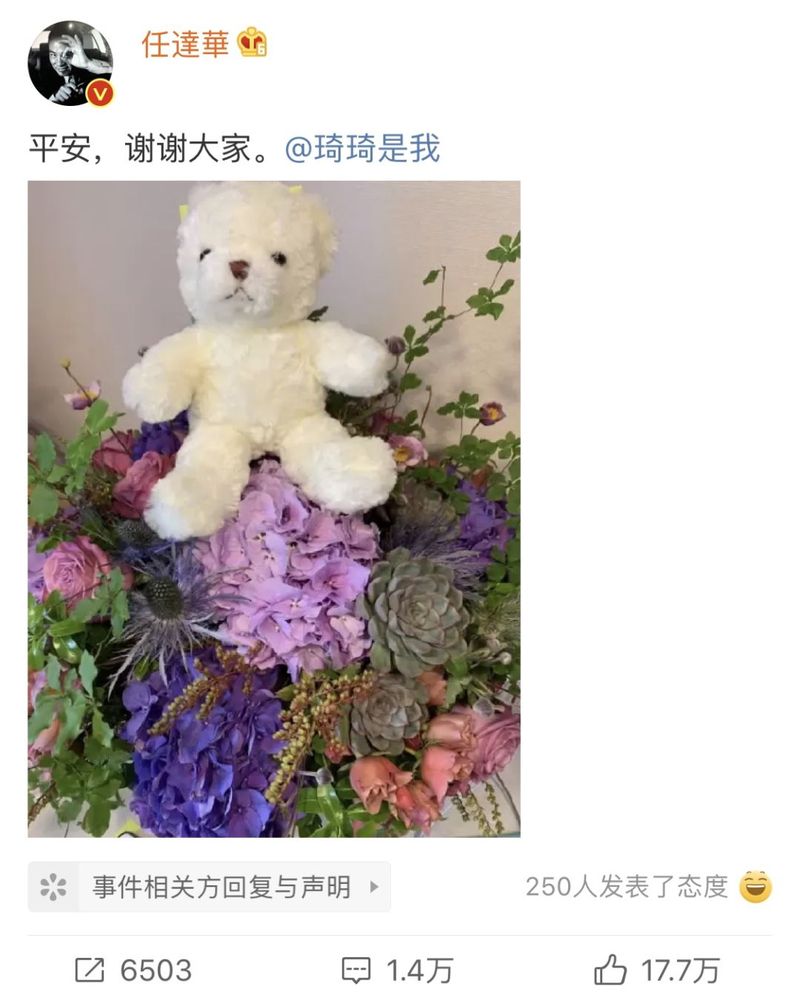Click the repost count 6503
Image resolution: width=800 pixels, height=992 pixels.
pos(156,970)
